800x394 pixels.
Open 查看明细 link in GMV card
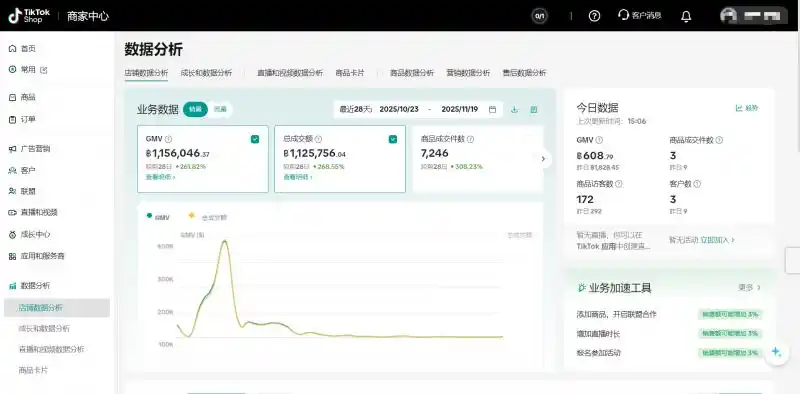click(x=161, y=177)
